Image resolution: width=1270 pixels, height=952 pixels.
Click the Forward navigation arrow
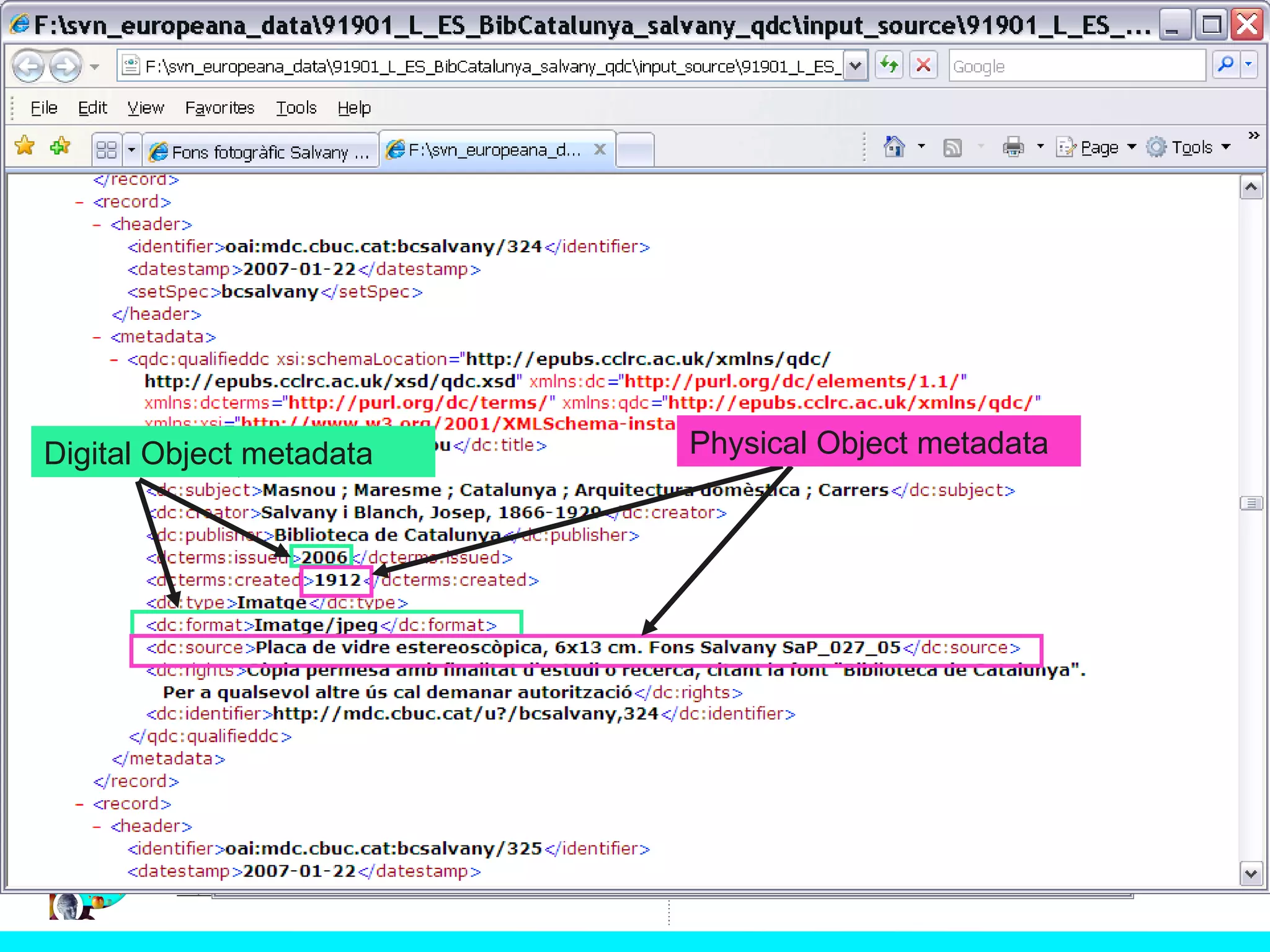[x=65, y=66]
